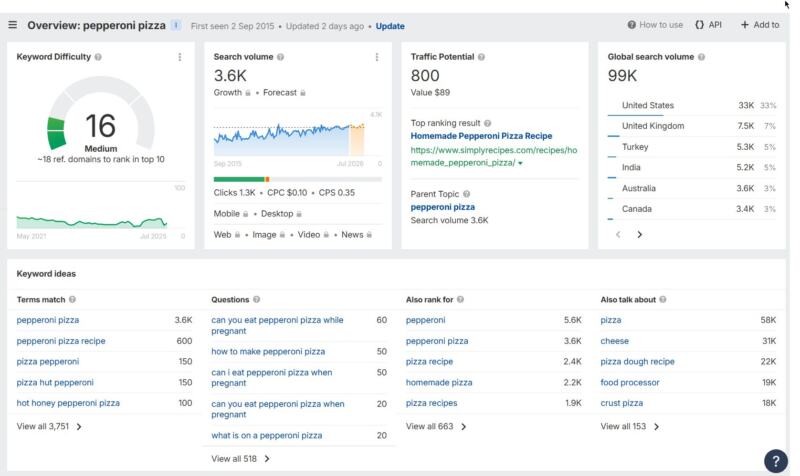Click the Keyword Difficulty help icon
The image size is (800, 476).
(x=98, y=57)
